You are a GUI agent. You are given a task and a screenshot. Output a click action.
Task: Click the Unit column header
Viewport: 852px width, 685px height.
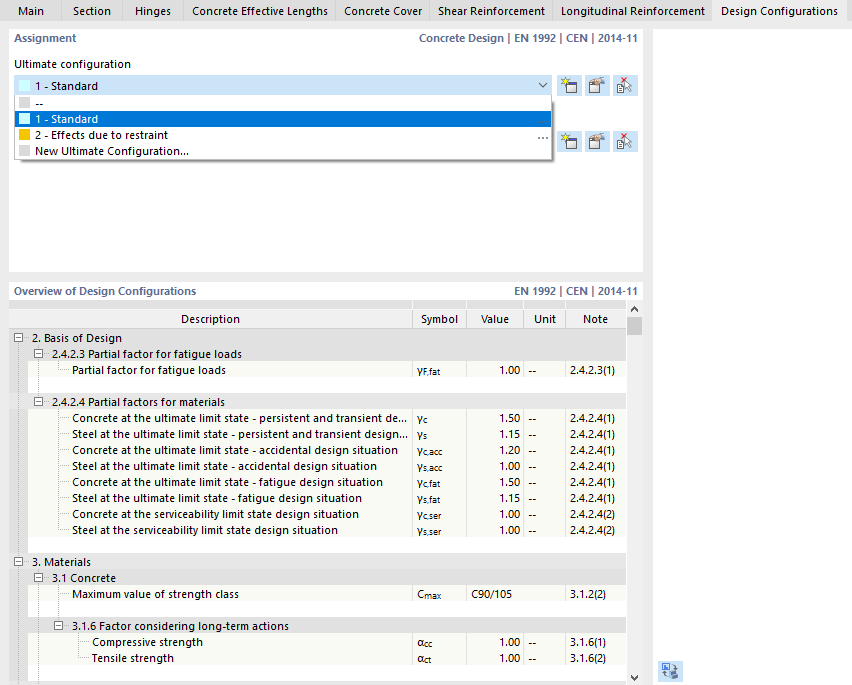[544, 319]
